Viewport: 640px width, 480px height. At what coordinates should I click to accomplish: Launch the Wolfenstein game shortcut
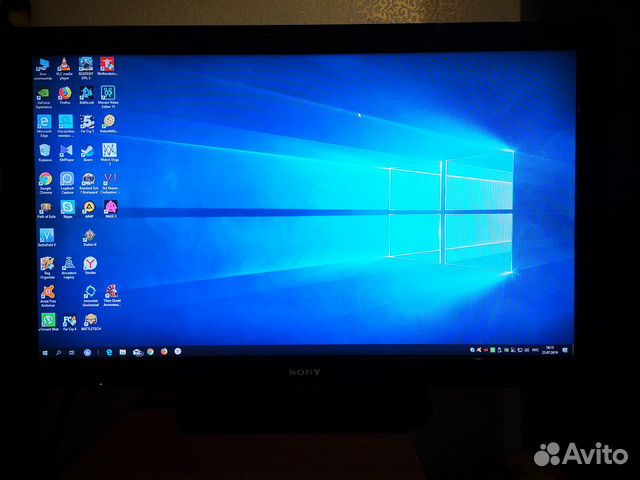pyautogui.click(x=107, y=66)
